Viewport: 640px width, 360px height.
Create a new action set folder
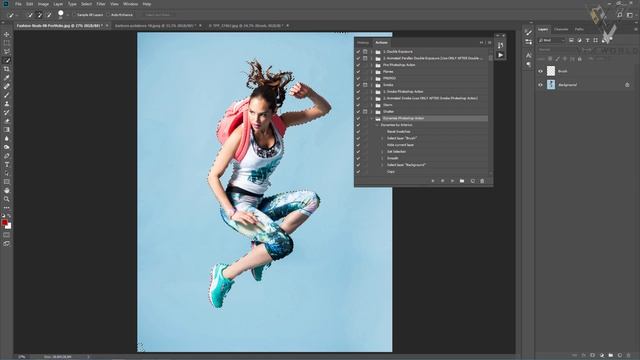[462, 181]
